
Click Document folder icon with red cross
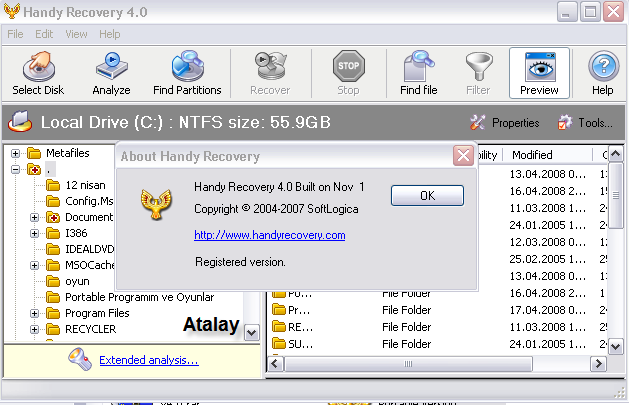(53, 217)
